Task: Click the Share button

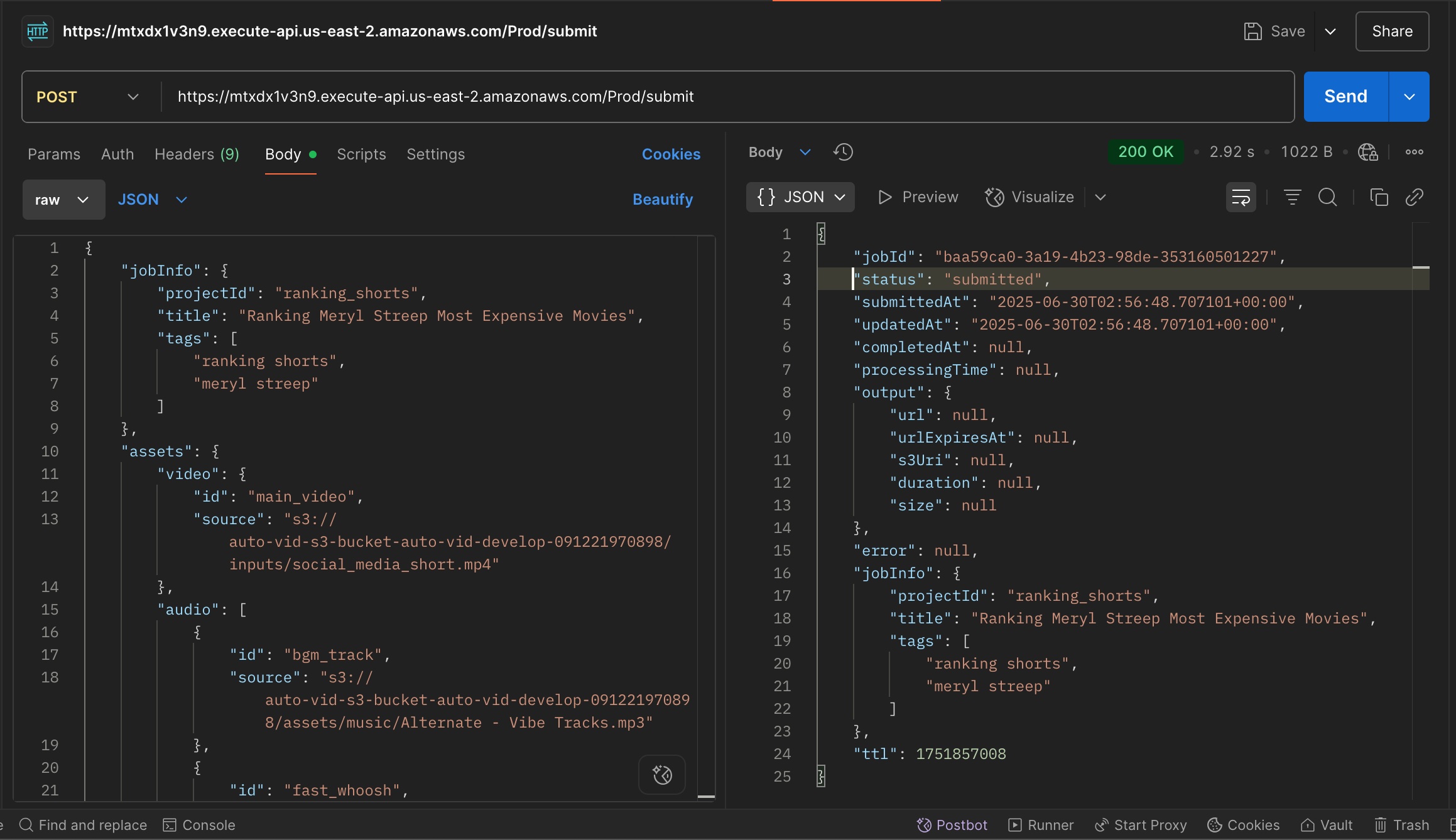Action: pyautogui.click(x=1391, y=31)
